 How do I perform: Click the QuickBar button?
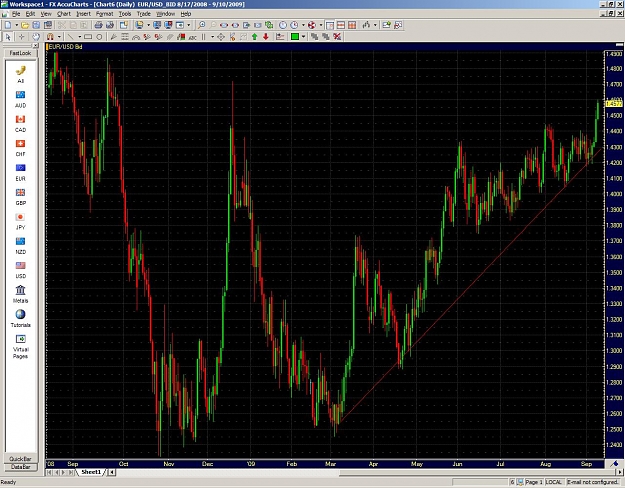tap(20, 458)
